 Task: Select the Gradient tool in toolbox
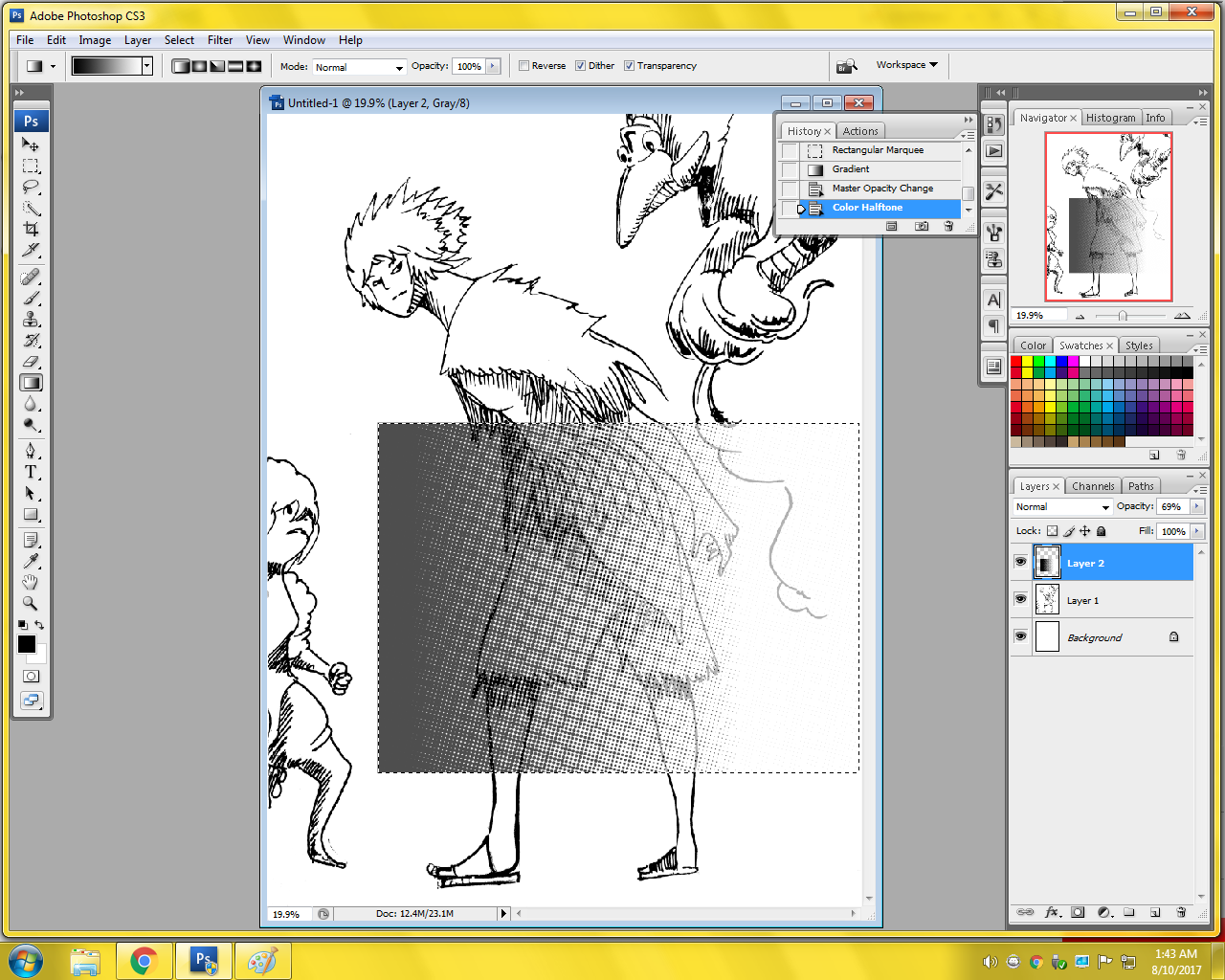[31, 382]
